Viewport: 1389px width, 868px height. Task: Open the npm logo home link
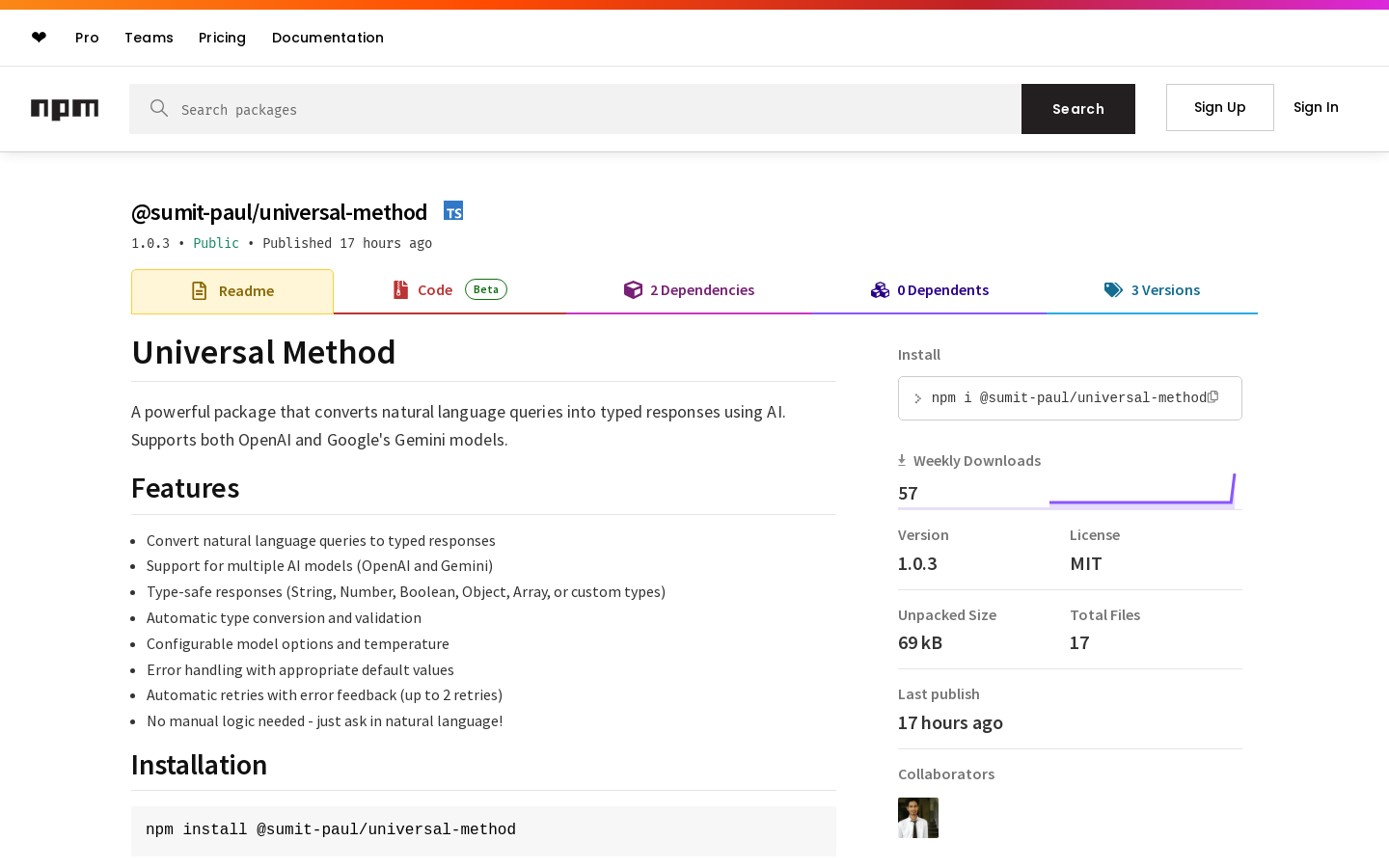tap(65, 109)
